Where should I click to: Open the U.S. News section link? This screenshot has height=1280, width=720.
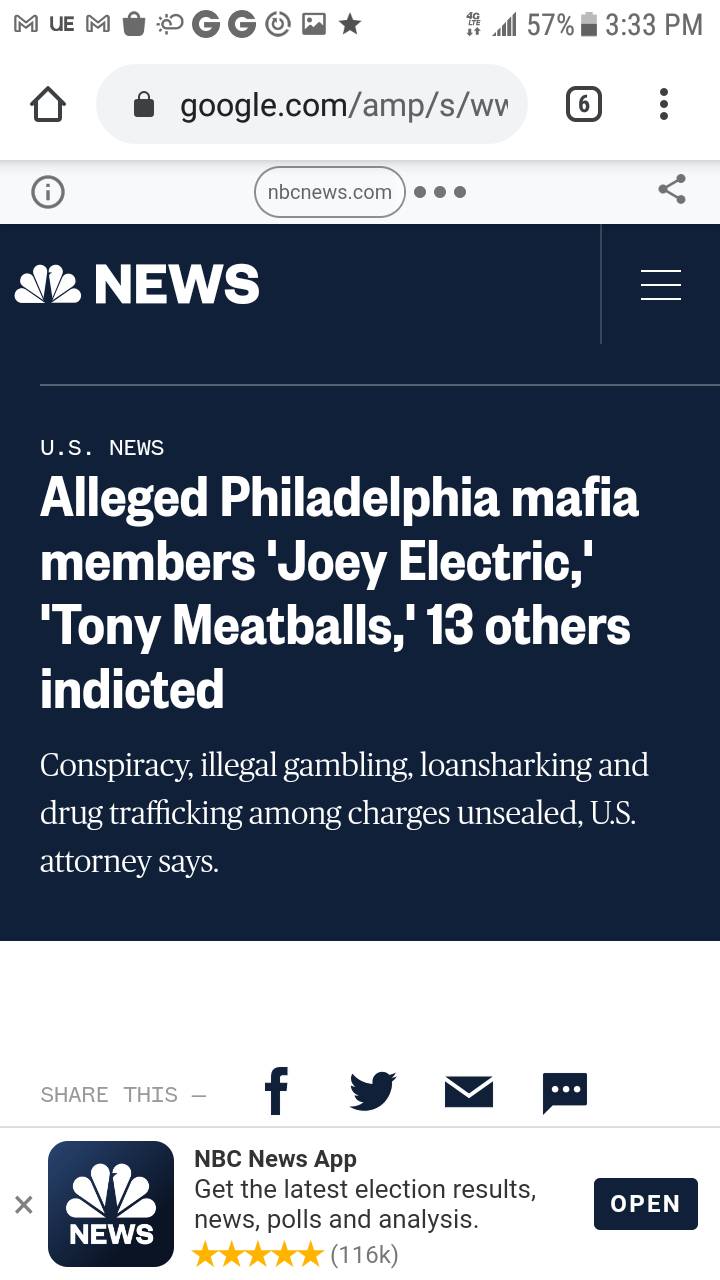102,447
